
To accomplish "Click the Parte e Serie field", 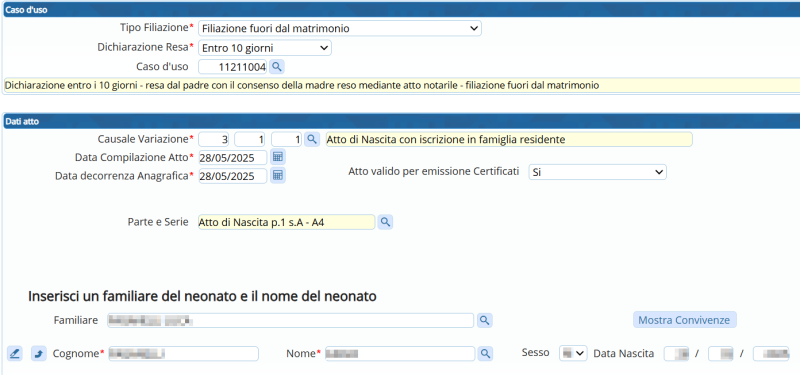I will pos(286,222).
